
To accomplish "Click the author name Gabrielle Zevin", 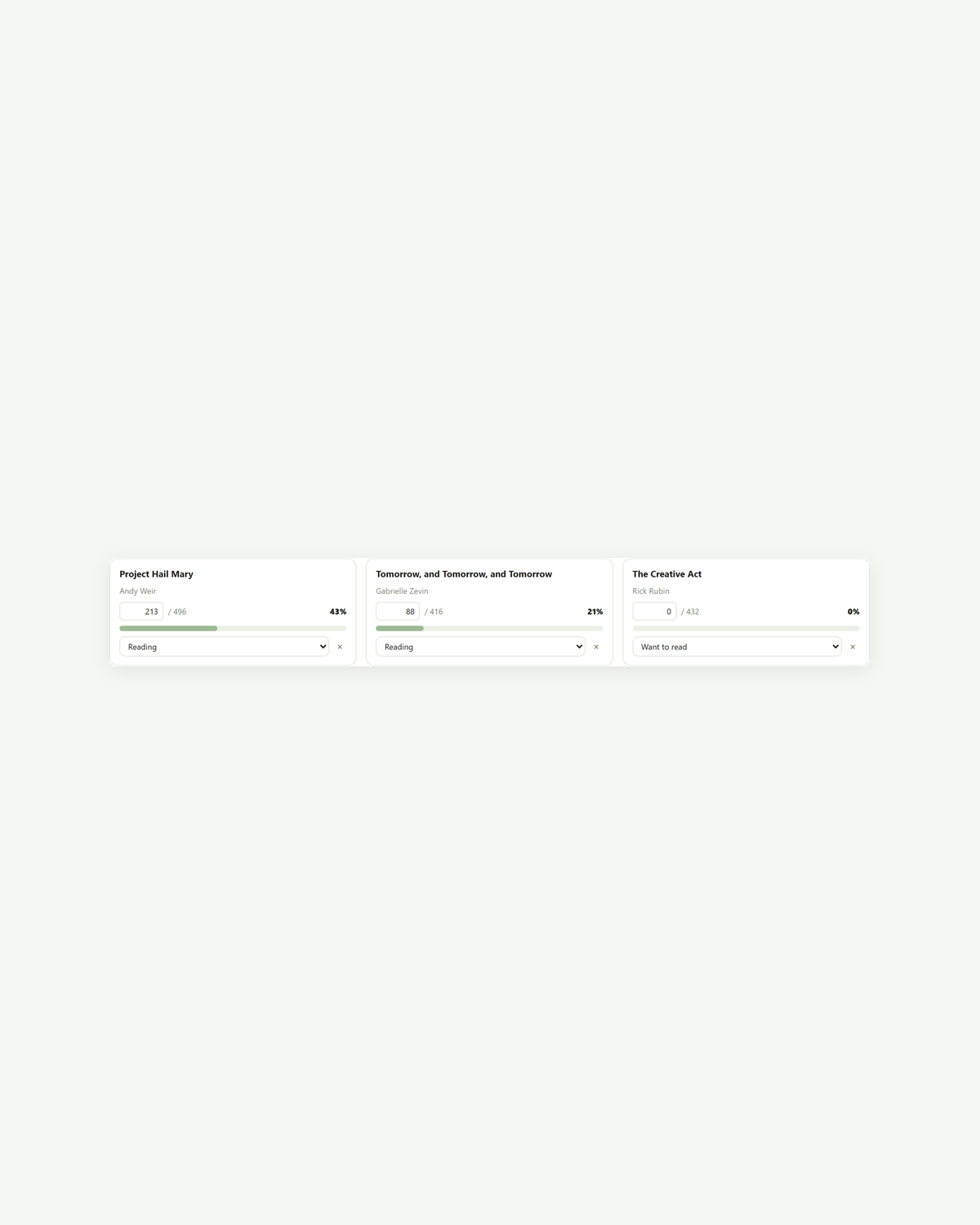I will click(x=402, y=591).
